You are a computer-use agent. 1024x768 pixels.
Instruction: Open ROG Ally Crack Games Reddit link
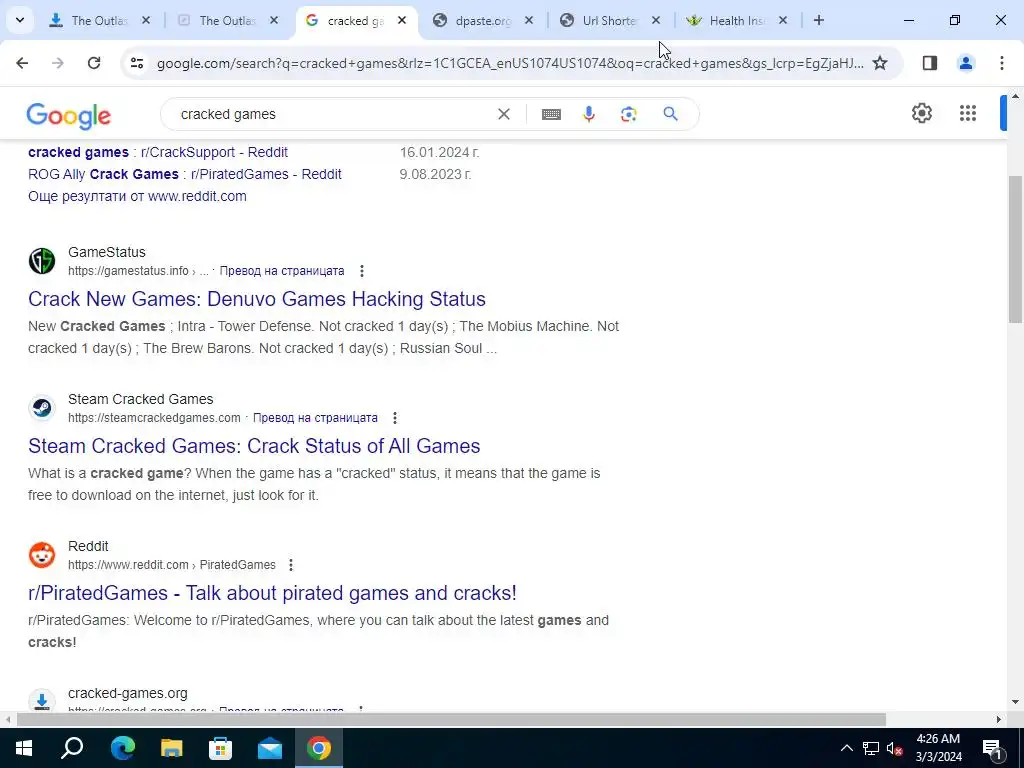point(185,174)
